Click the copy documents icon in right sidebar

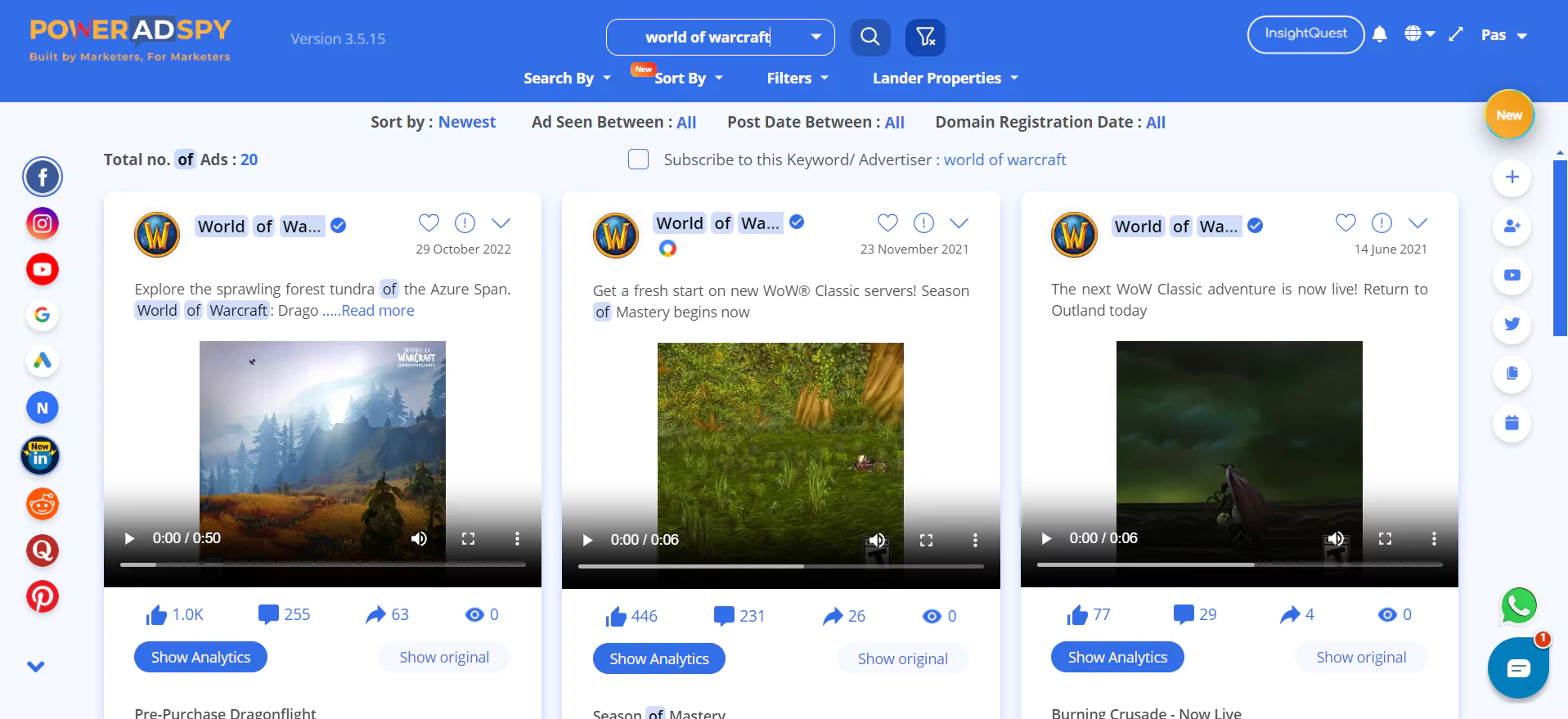pos(1512,373)
